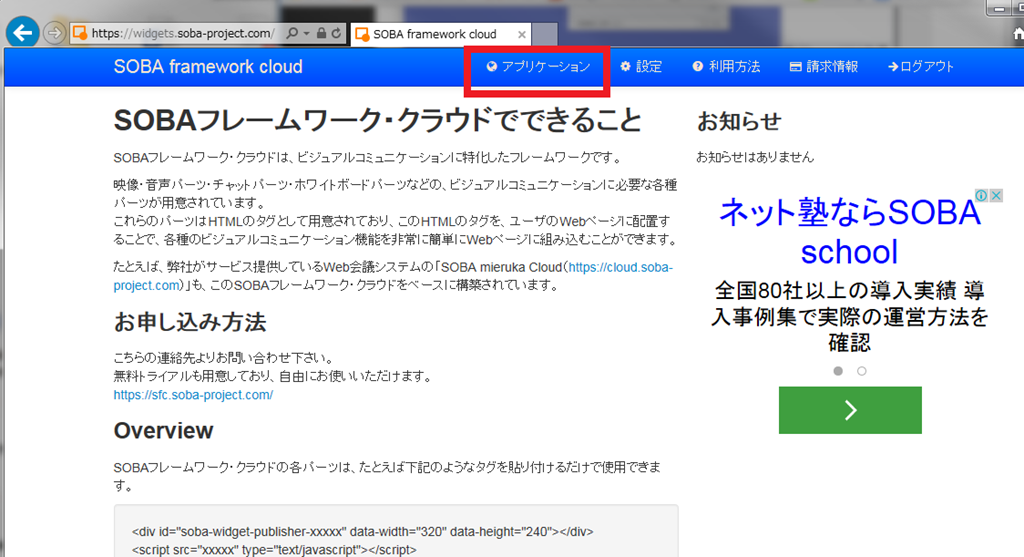Click the ad info icon
Image resolution: width=1024 pixels, height=557 pixels.
(981, 195)
